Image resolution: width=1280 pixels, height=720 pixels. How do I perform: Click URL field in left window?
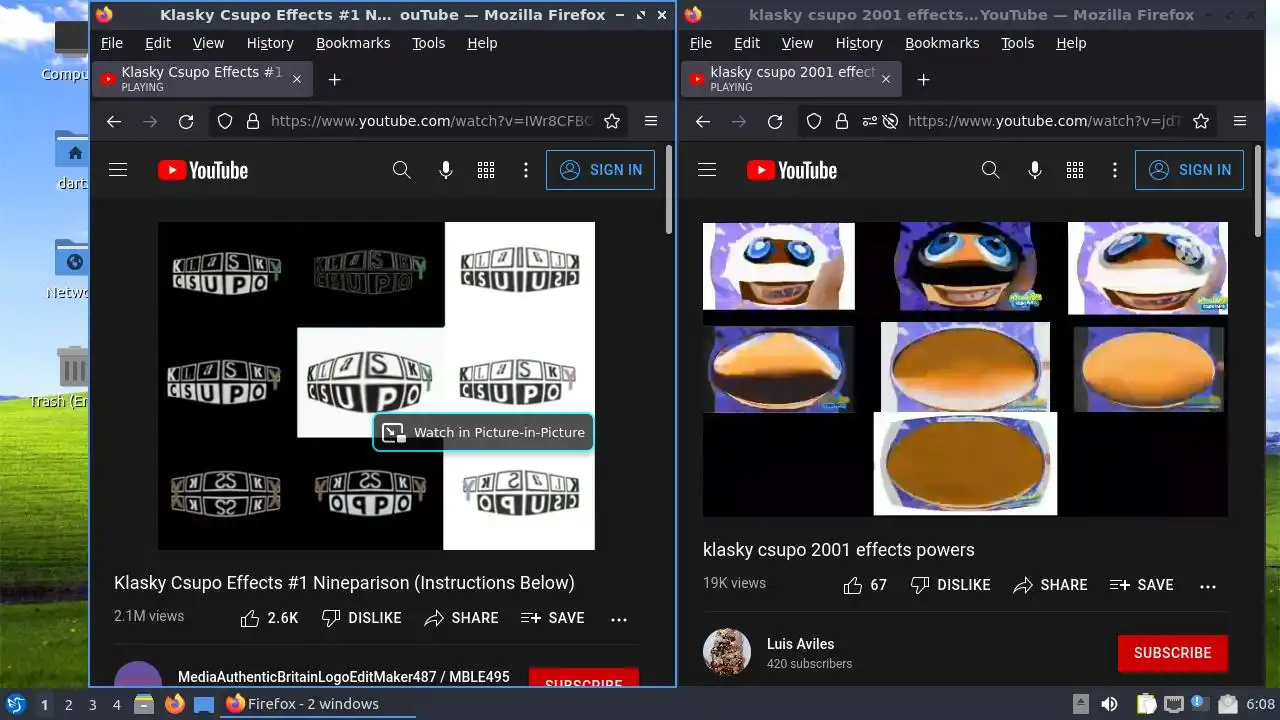point(432,121)
